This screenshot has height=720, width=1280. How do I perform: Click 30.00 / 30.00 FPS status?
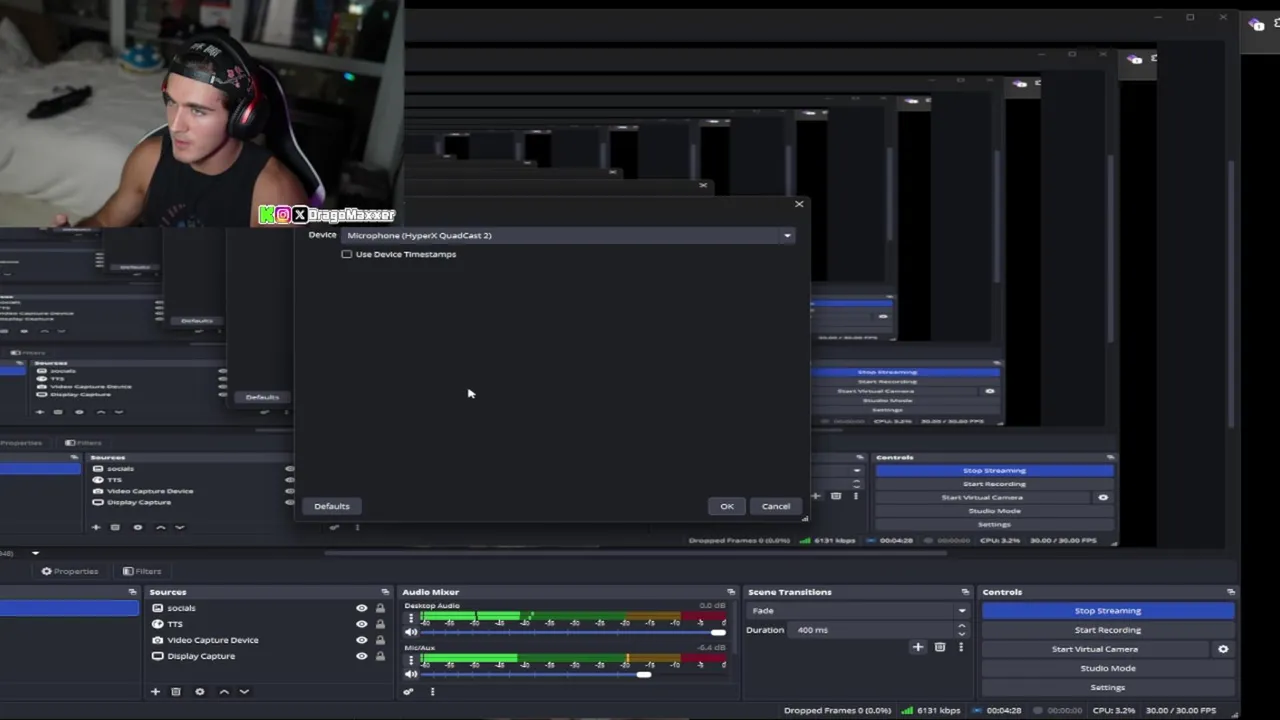[x=1181, y=711]
